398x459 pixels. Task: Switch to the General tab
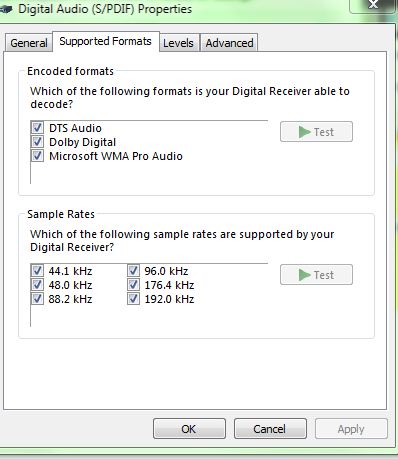pyautogui.click(x=29, y=43)
